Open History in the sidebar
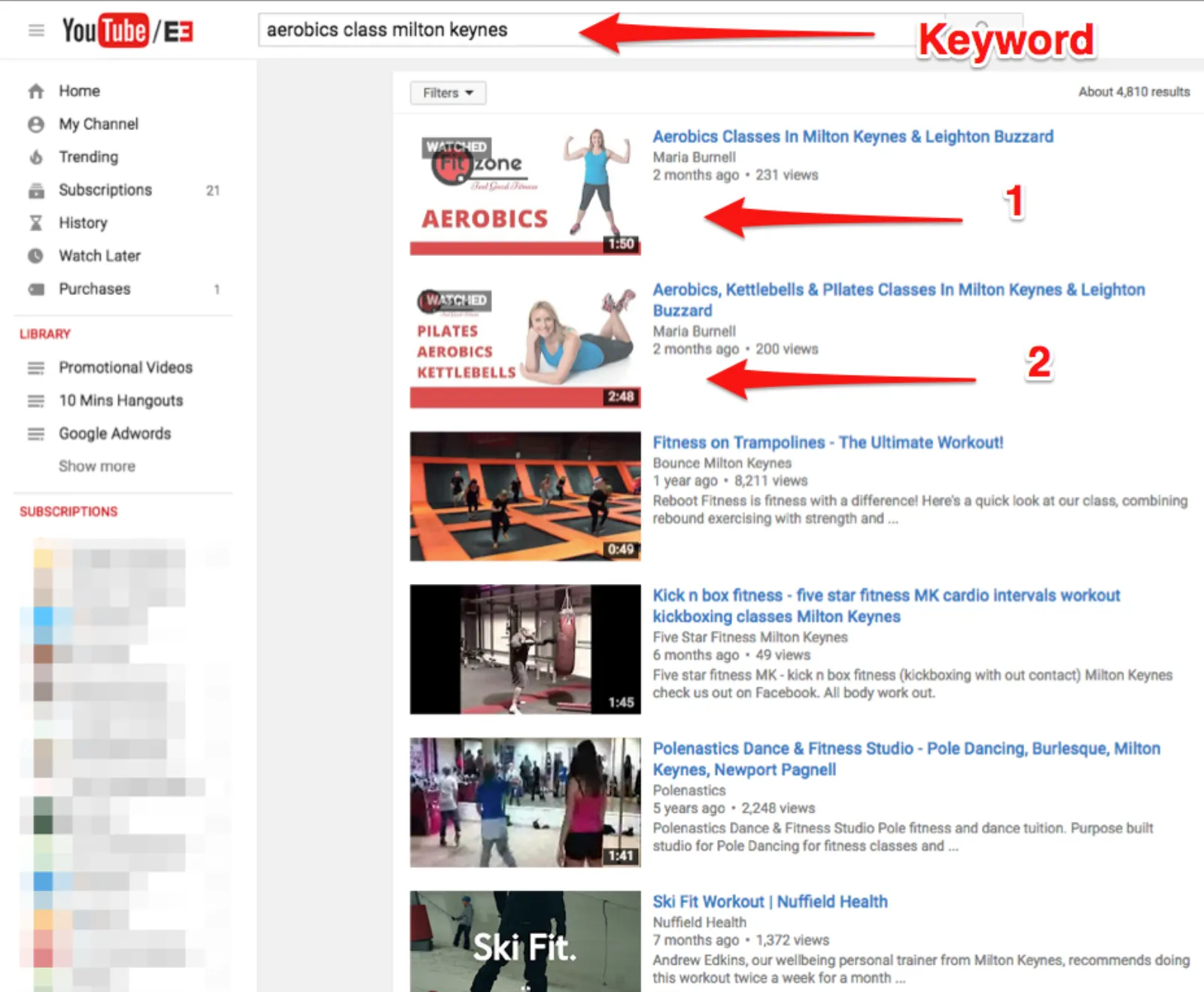Image resolution: width=1204 pixels, height=992 pixels. [x=83, y=224]
